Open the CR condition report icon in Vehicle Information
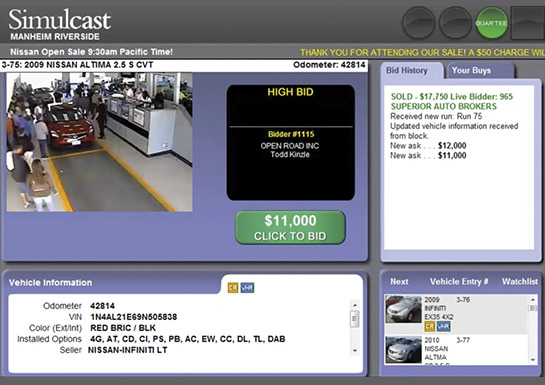545x385 pixels. (233, 288)
